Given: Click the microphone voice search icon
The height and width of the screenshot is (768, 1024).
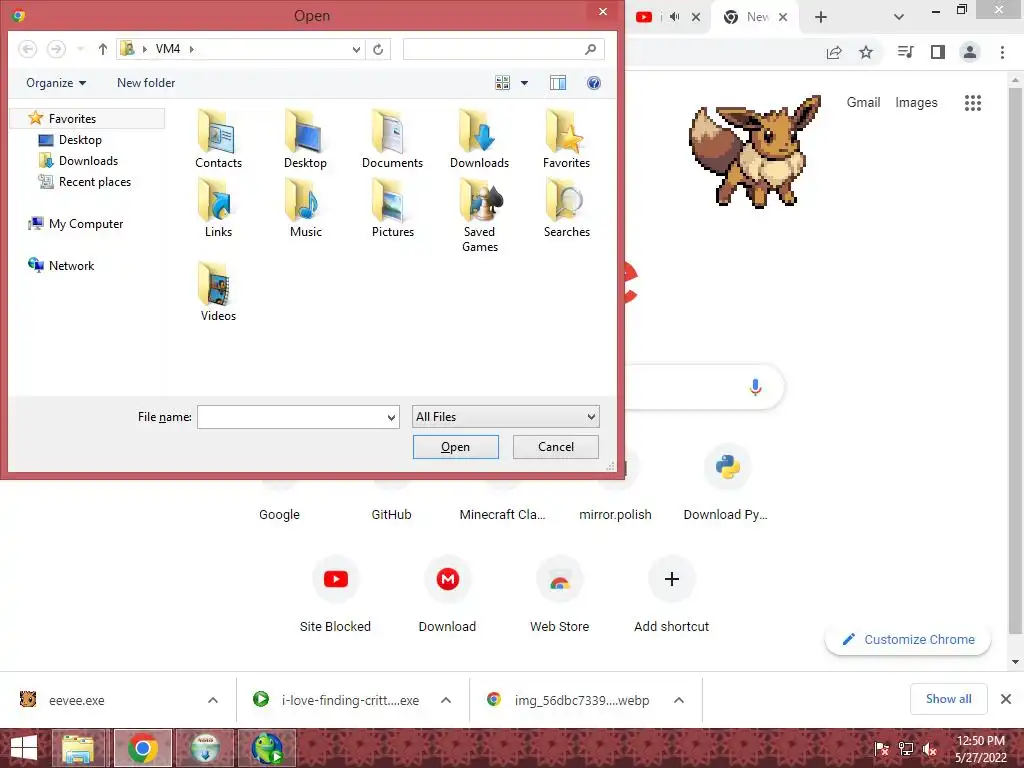Looking at the screenshot, I should (755, 387).
